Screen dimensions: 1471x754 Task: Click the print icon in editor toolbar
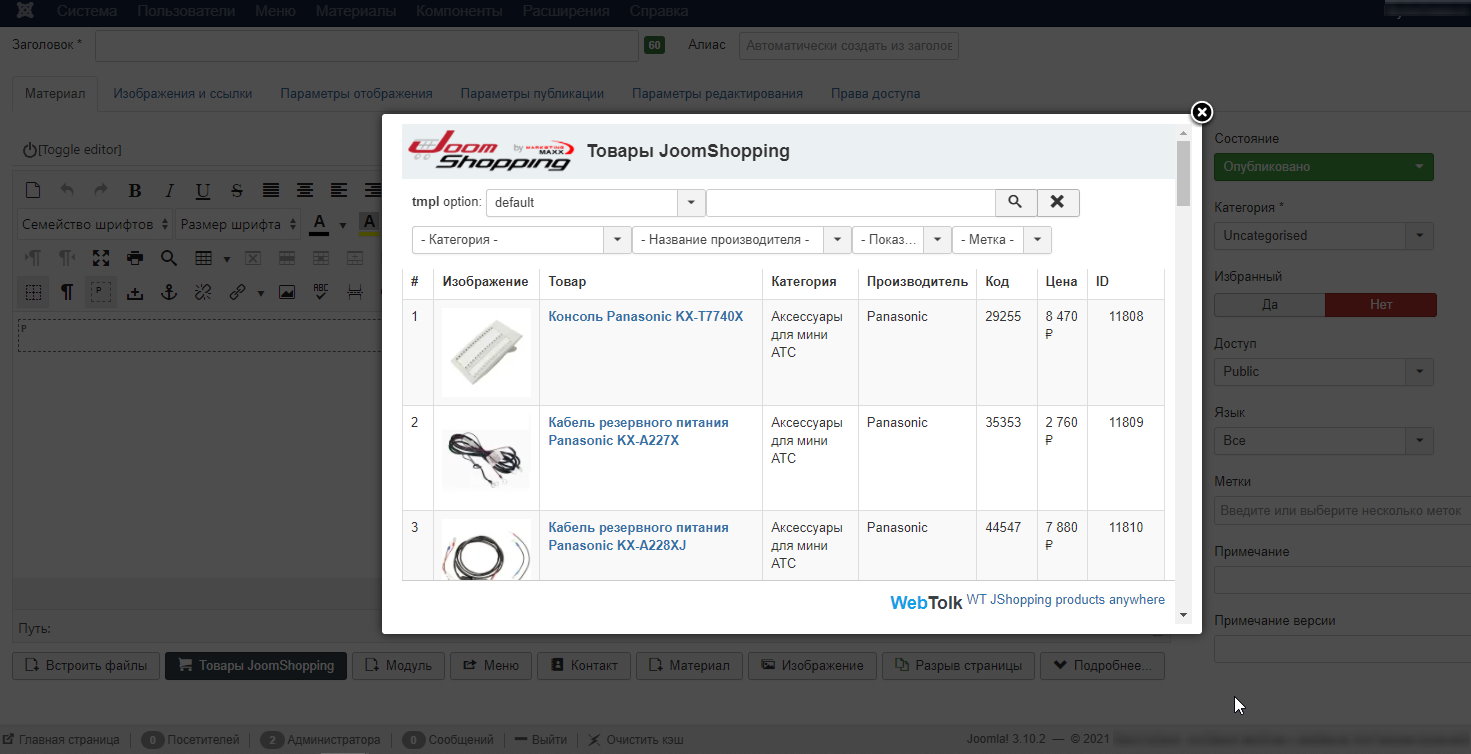tap(135, 258)
